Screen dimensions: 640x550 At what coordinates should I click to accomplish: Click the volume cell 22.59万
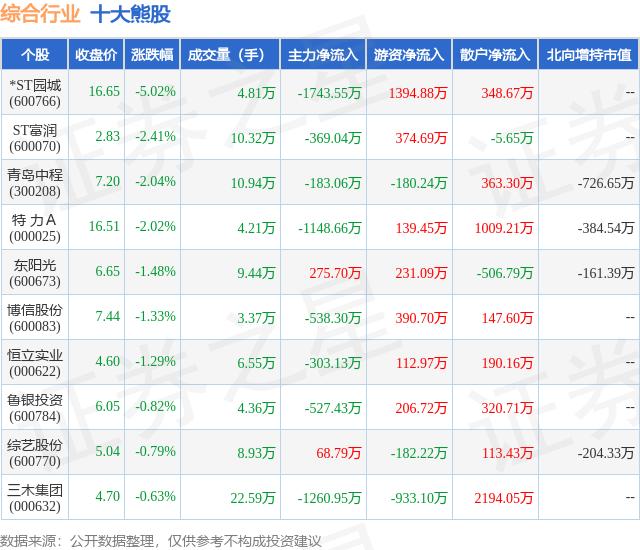[x=253, y=498]
